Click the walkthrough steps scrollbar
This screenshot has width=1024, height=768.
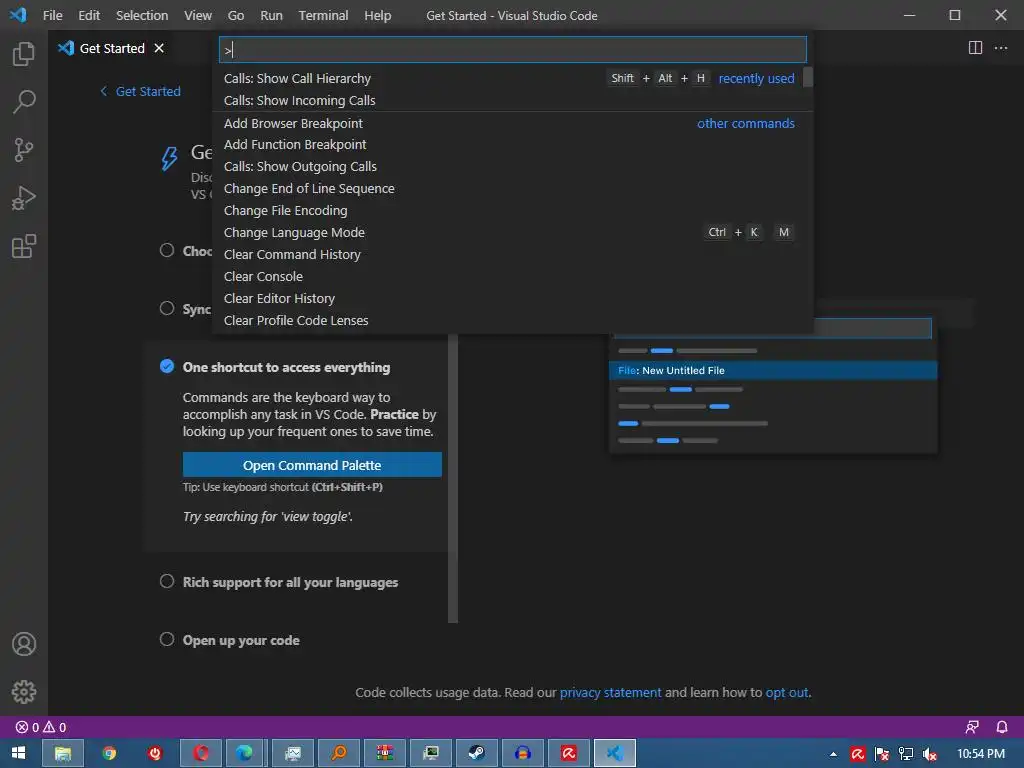point(453,479)
